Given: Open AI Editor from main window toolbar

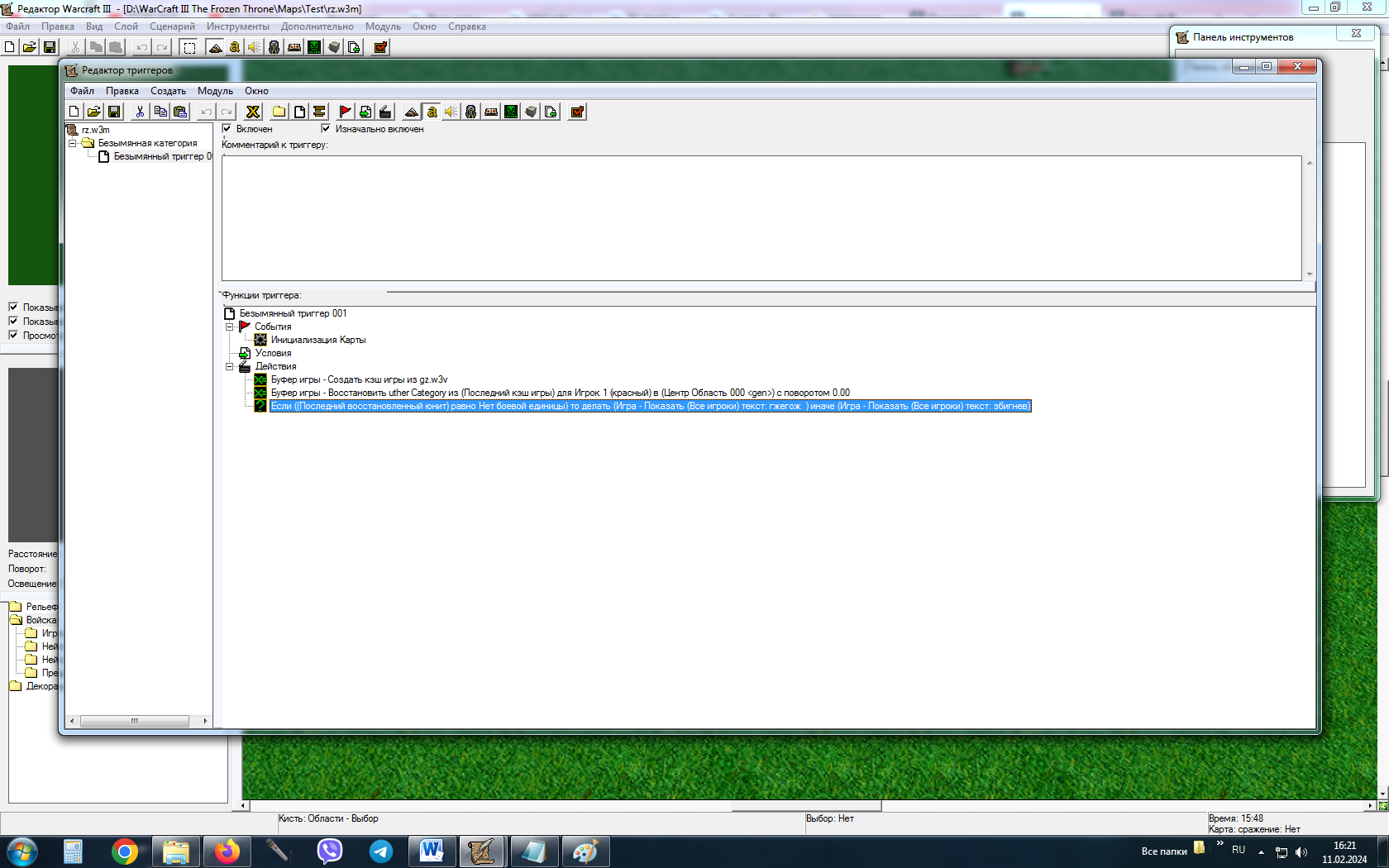Looking at the screenshot, I should pyautogui.click(x=314, y=47).
